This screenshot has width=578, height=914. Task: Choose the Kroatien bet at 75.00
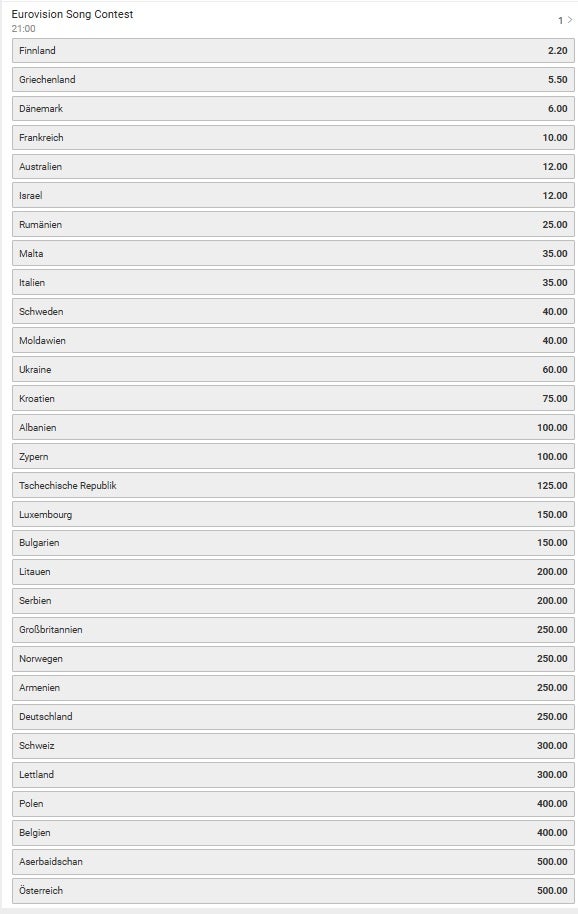tap(293, 399)
